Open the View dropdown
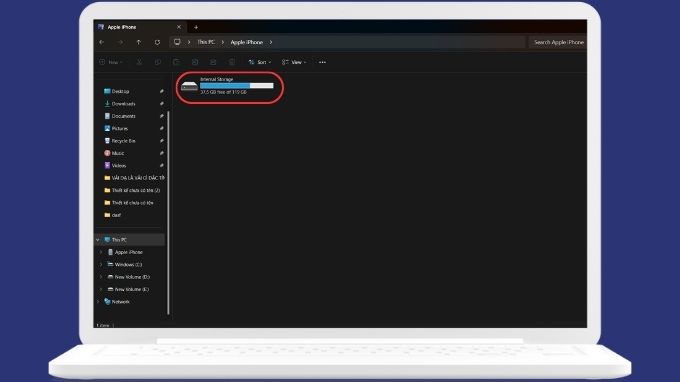The height and width of the screenshot is (382, 680). [x=294, y=62]
